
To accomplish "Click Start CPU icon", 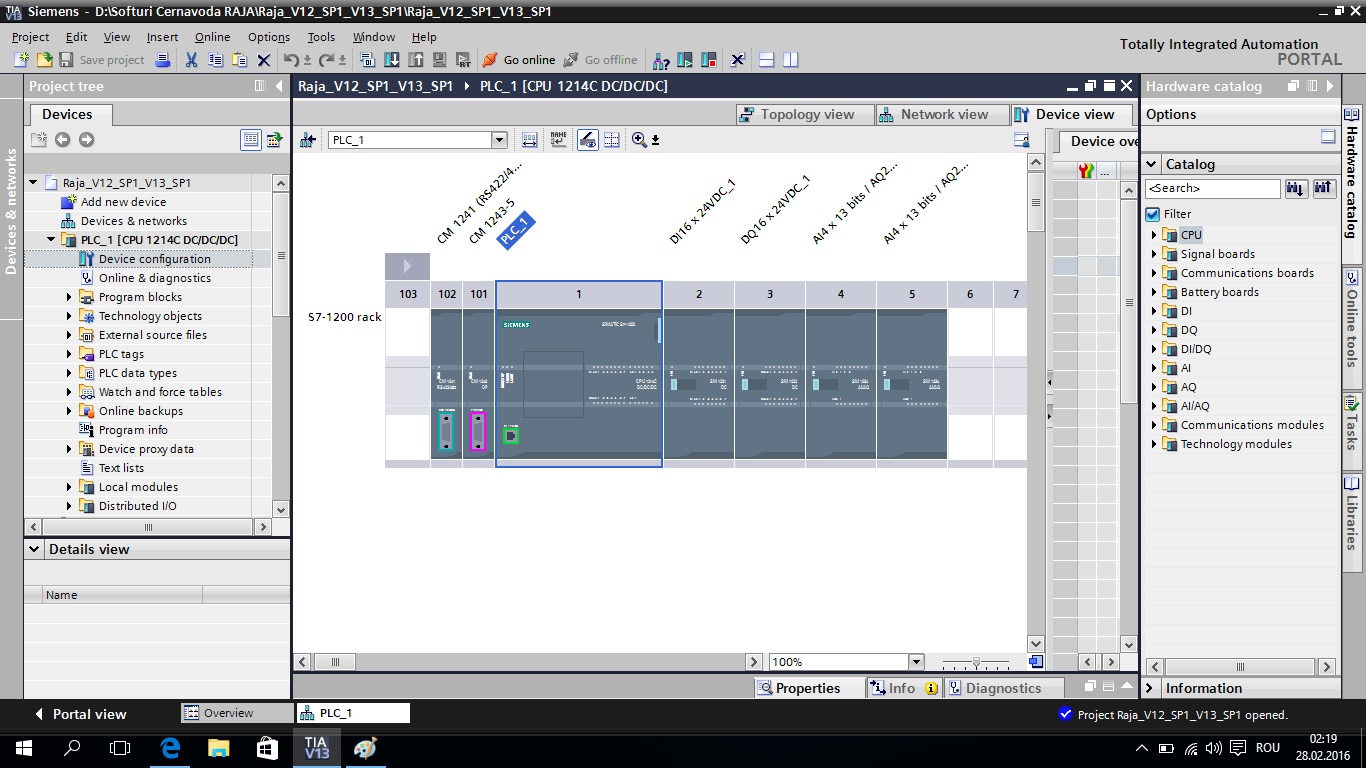I will pyautogui.click(x=685, y=60).
